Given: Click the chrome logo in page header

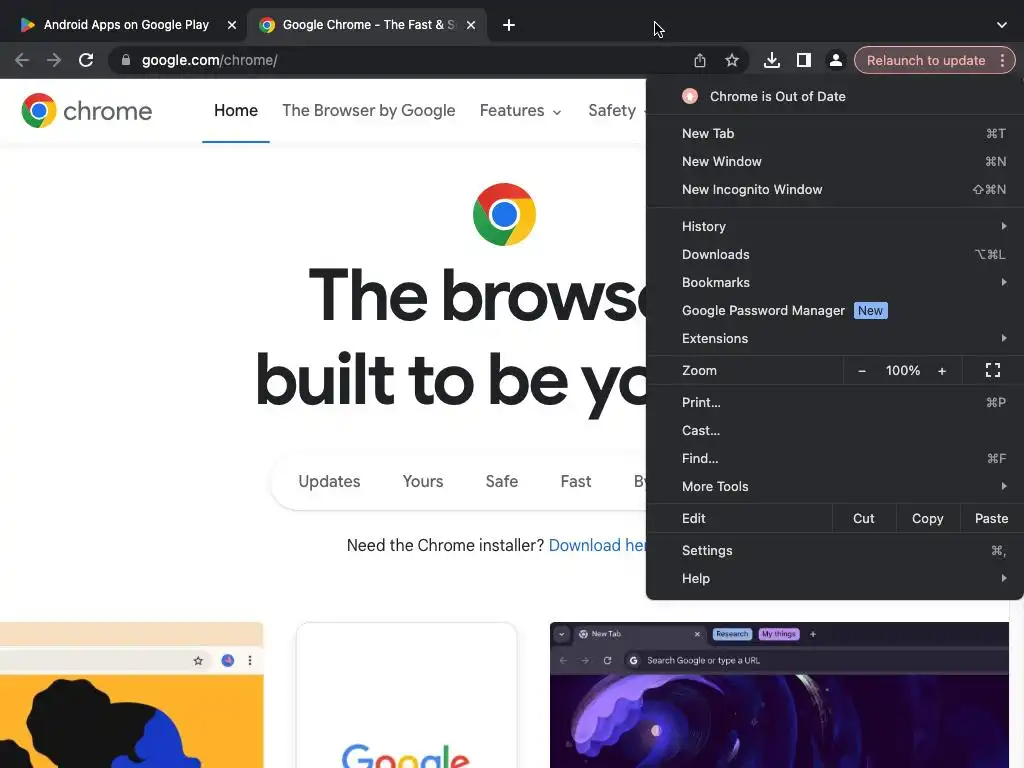Looking at the screenshot, I should point(86,110).
